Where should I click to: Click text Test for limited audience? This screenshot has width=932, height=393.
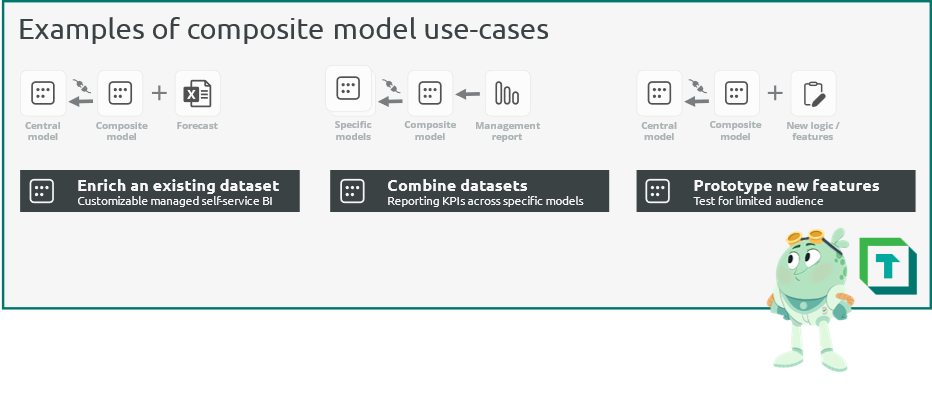click(x=758, y=201)
